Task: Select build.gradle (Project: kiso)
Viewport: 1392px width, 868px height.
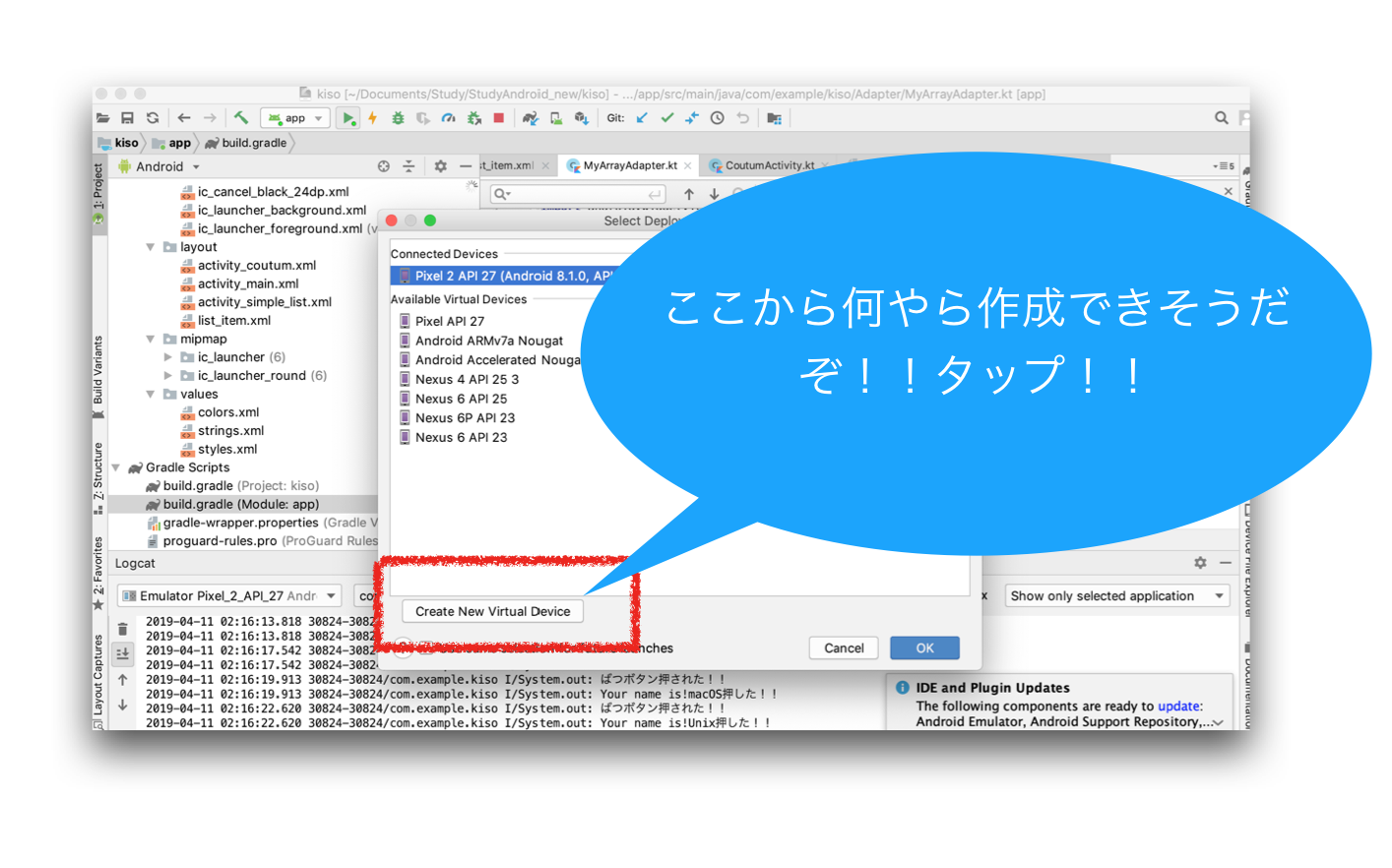Action: [241, 486]
